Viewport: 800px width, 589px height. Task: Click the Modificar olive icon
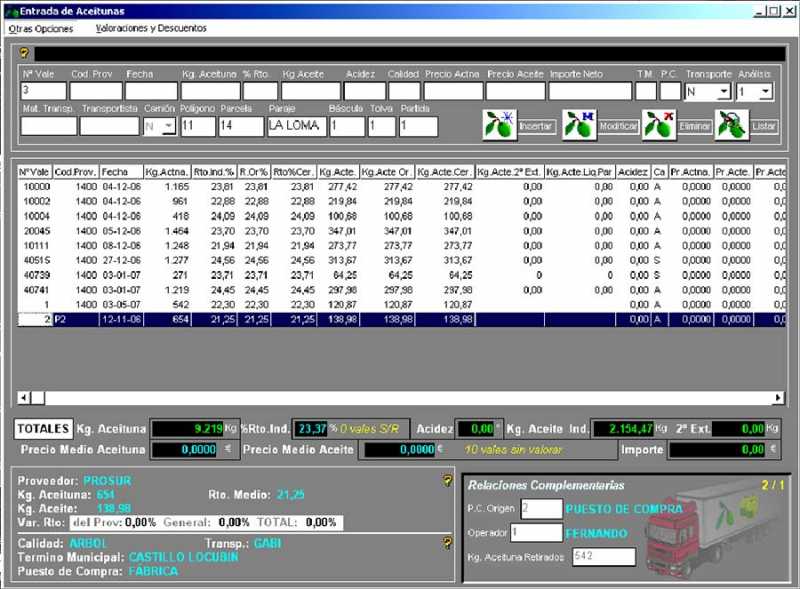tap(579, 125)
